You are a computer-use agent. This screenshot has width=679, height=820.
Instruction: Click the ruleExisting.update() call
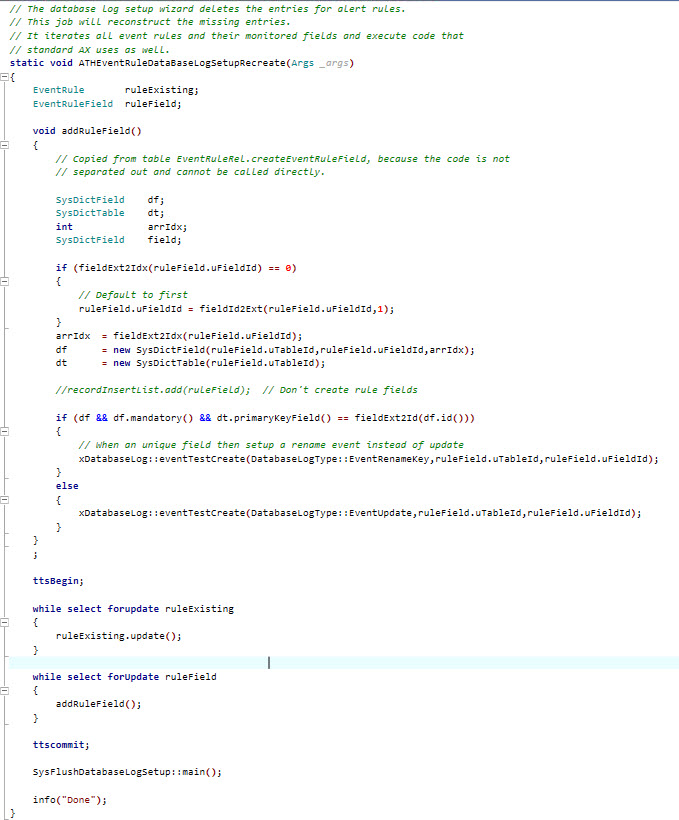click(119, 635)
